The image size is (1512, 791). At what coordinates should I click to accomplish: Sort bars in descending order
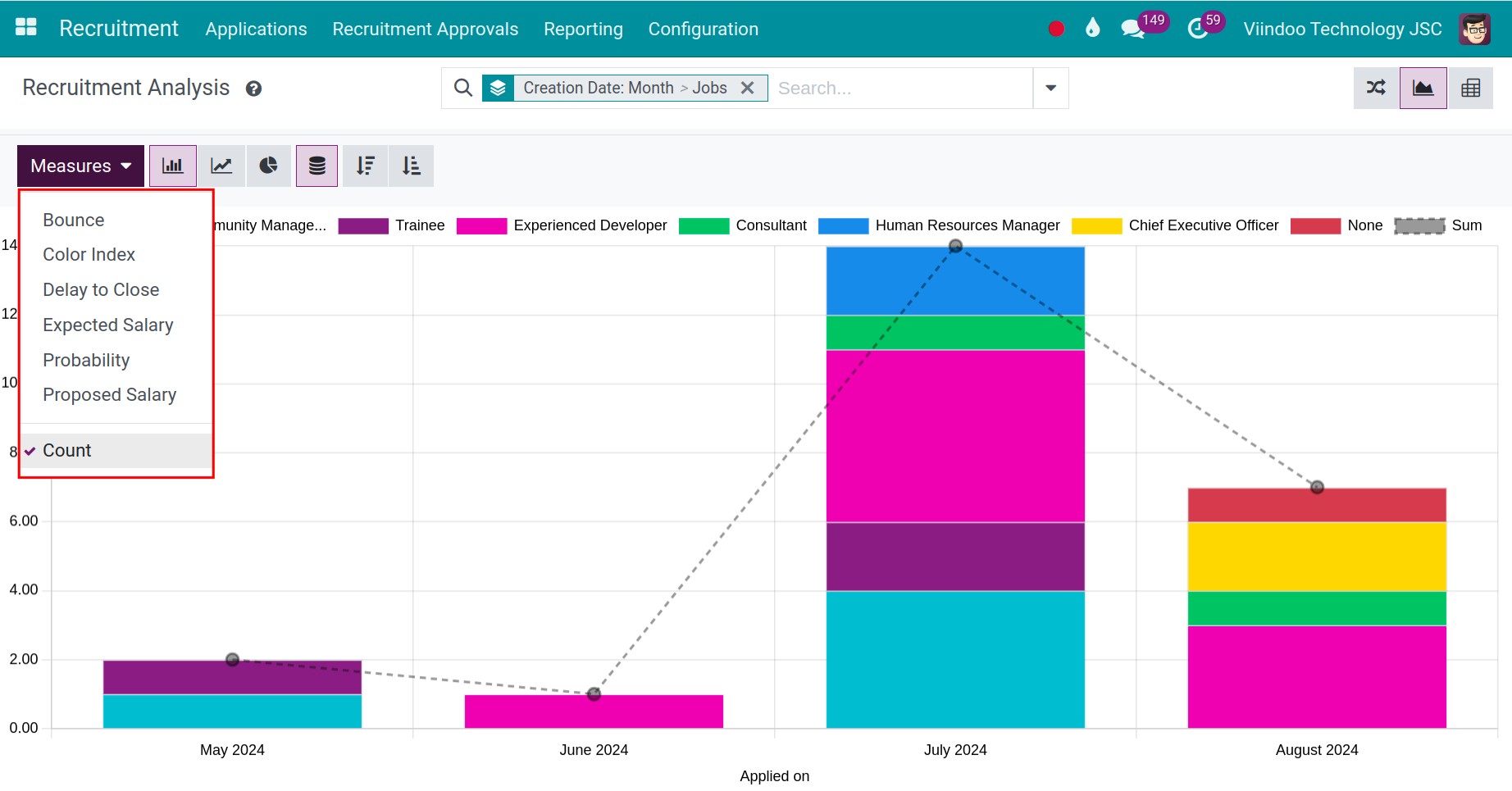click(366, 166)
